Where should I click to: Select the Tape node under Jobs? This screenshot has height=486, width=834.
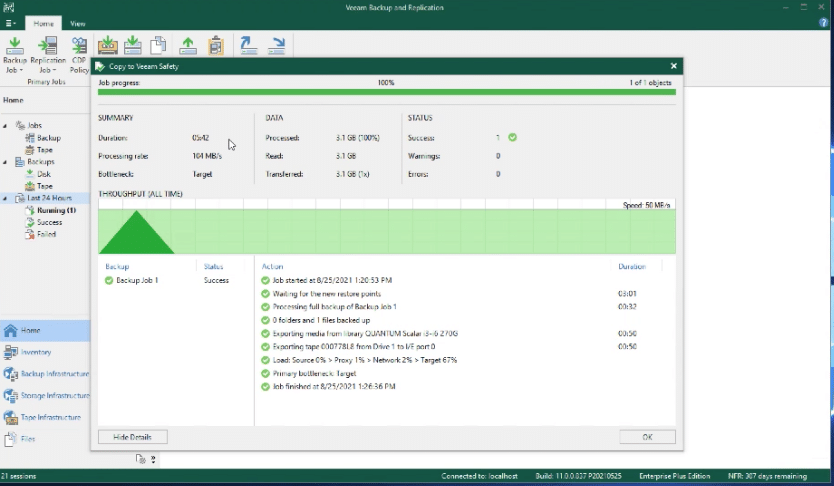(39, 150)
